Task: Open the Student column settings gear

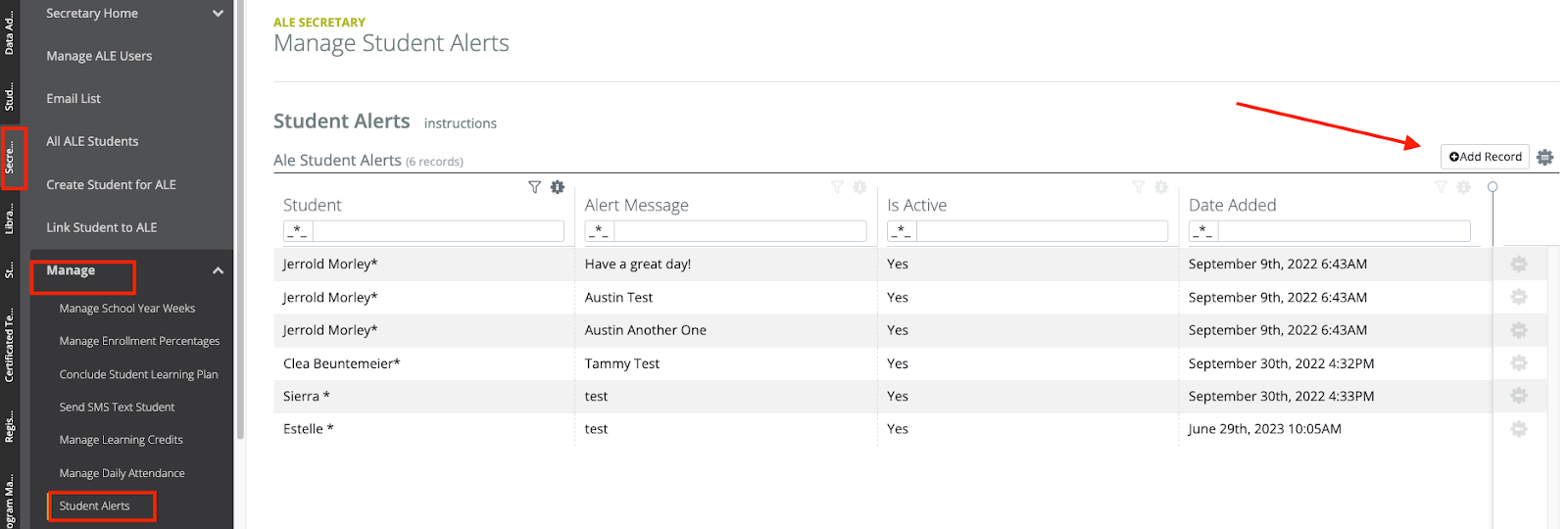Action: [x=558, y=187]
